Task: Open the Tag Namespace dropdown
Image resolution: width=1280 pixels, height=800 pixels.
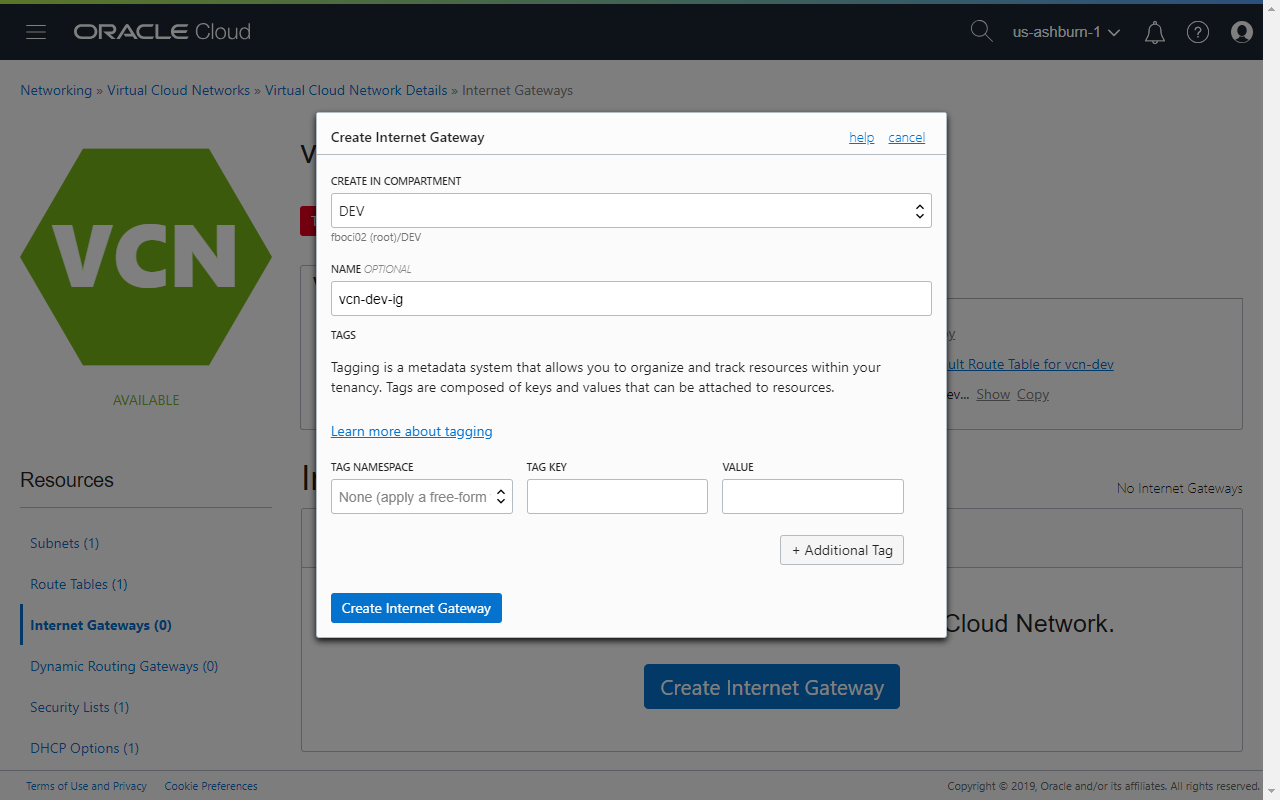Action: [421, 496]
